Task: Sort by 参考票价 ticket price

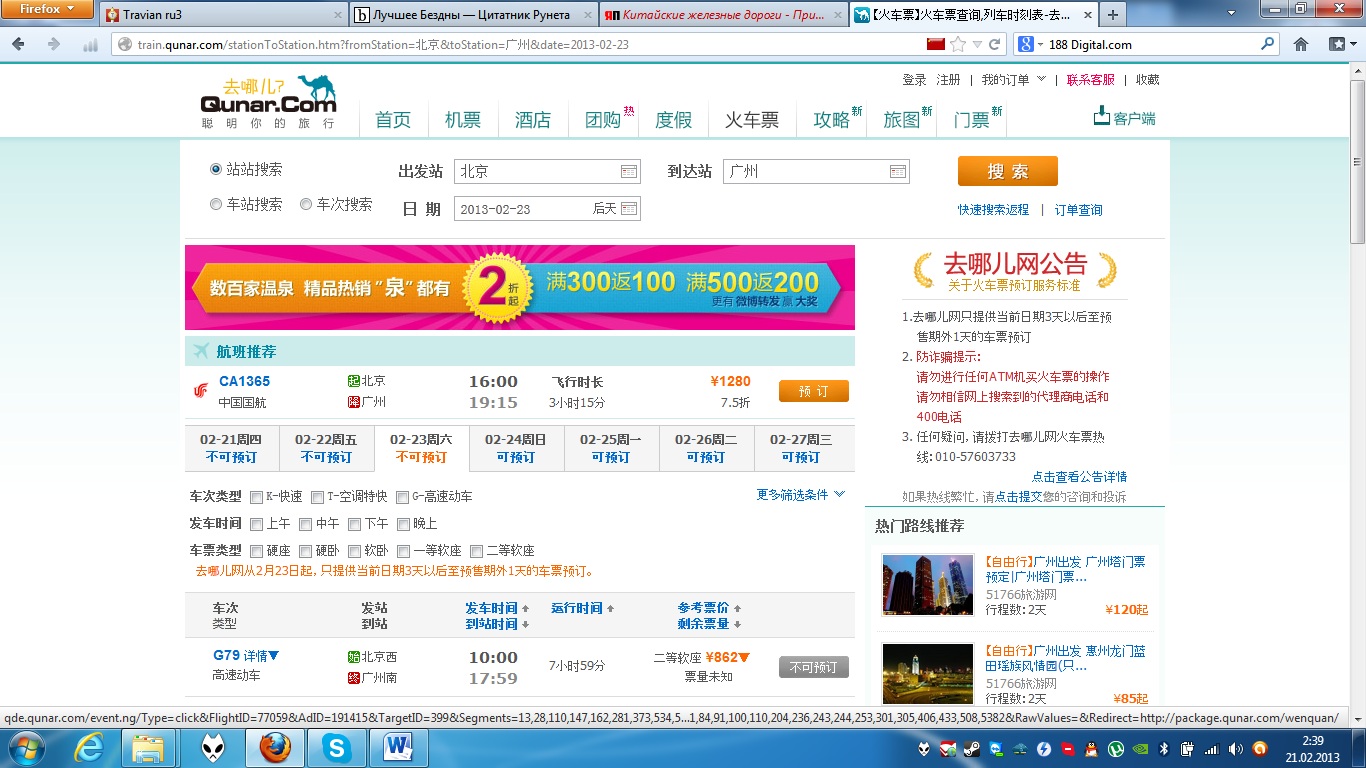Action: click(710, 608)
